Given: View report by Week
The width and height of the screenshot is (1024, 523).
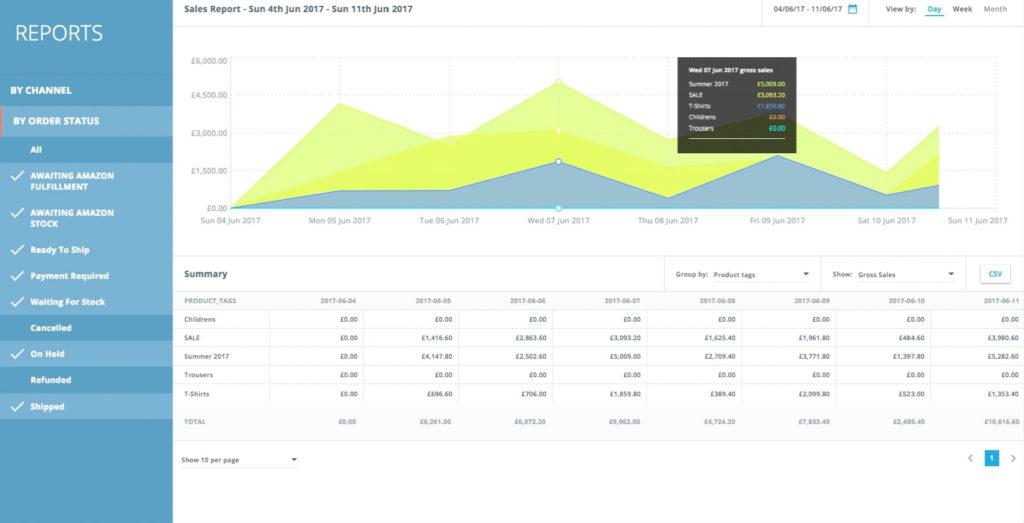Looking at the screenshot, I should coord(962,9).
